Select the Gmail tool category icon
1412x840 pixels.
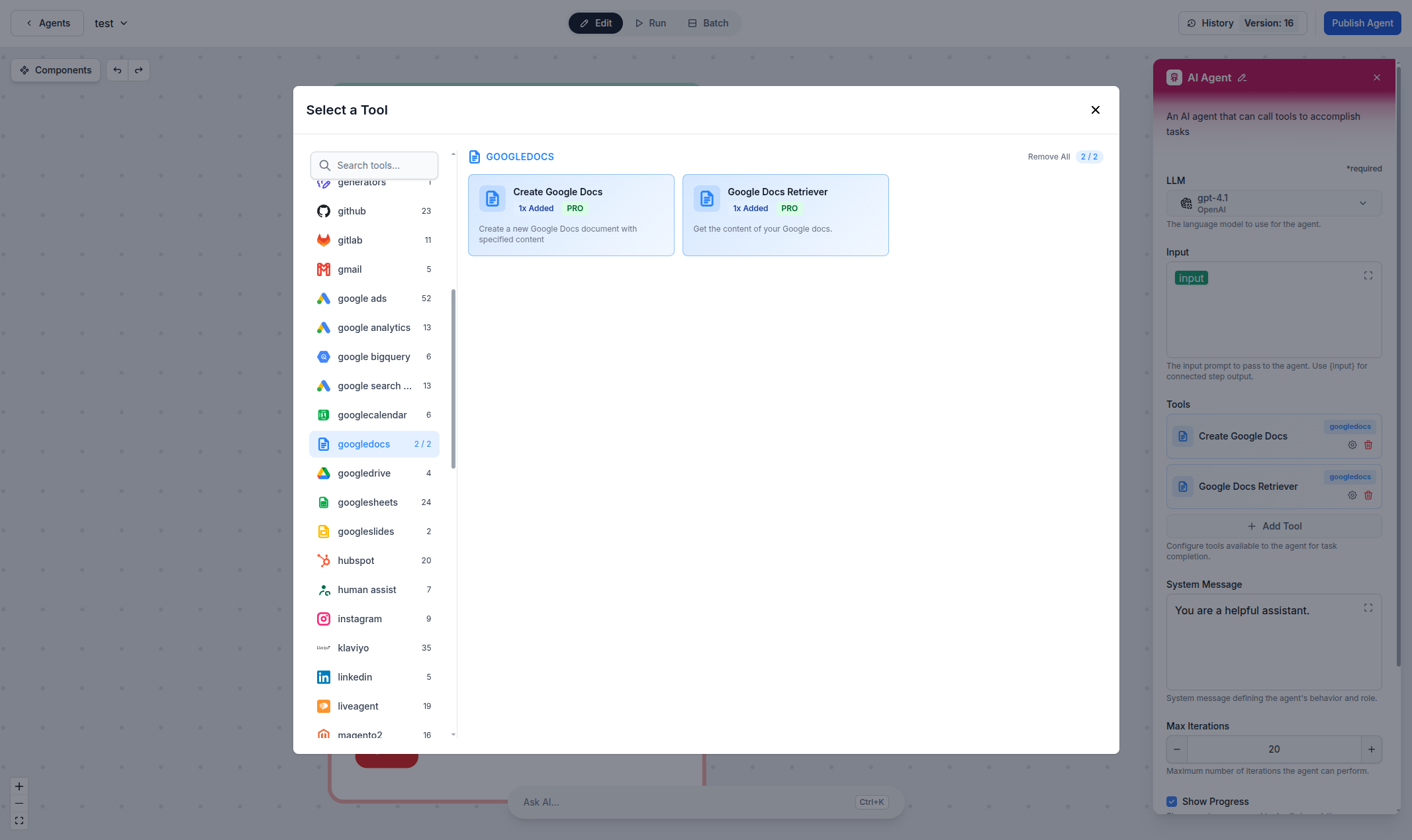point(324,269)
